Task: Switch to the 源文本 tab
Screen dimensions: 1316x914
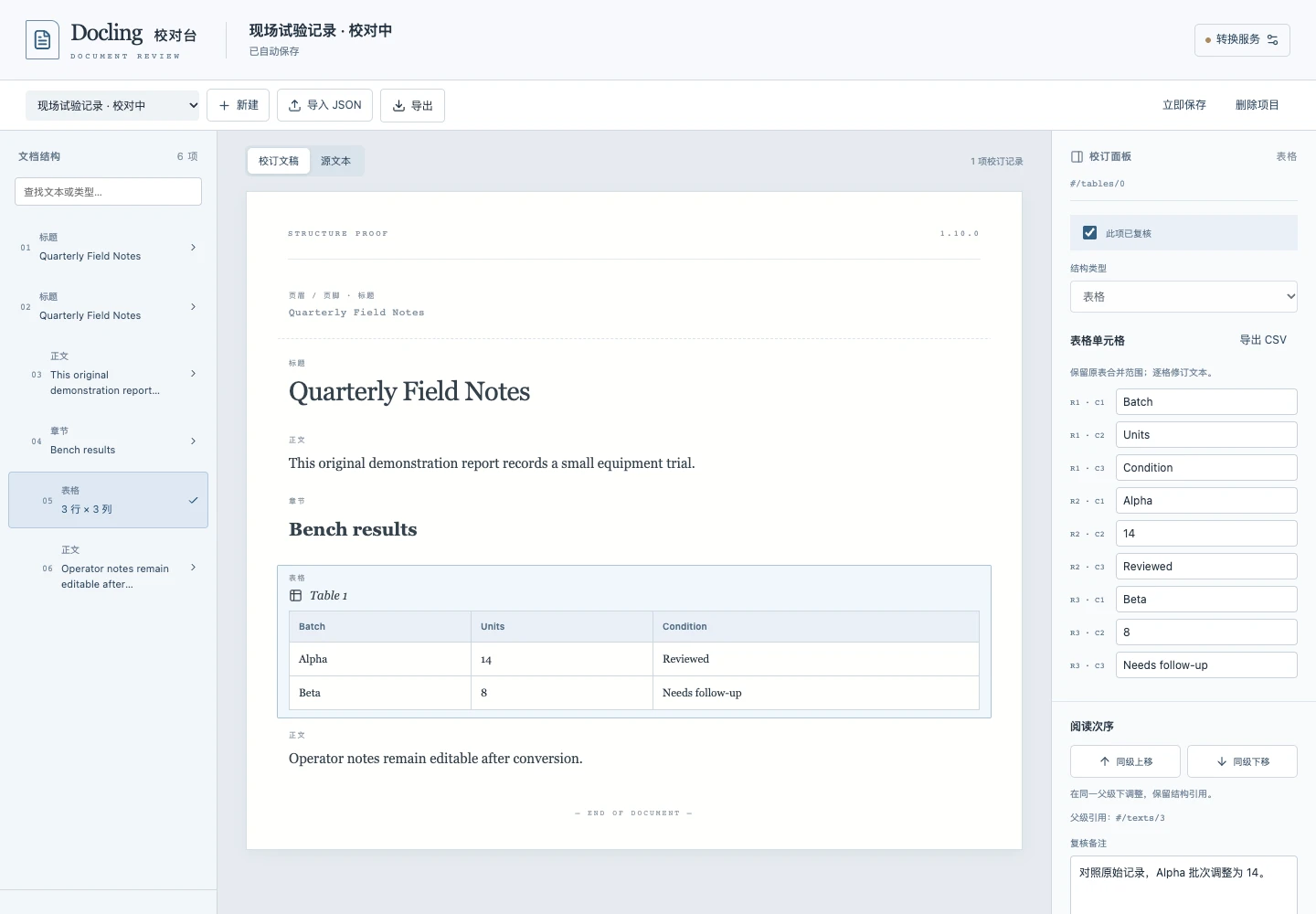Action: (x=335, y=162)
